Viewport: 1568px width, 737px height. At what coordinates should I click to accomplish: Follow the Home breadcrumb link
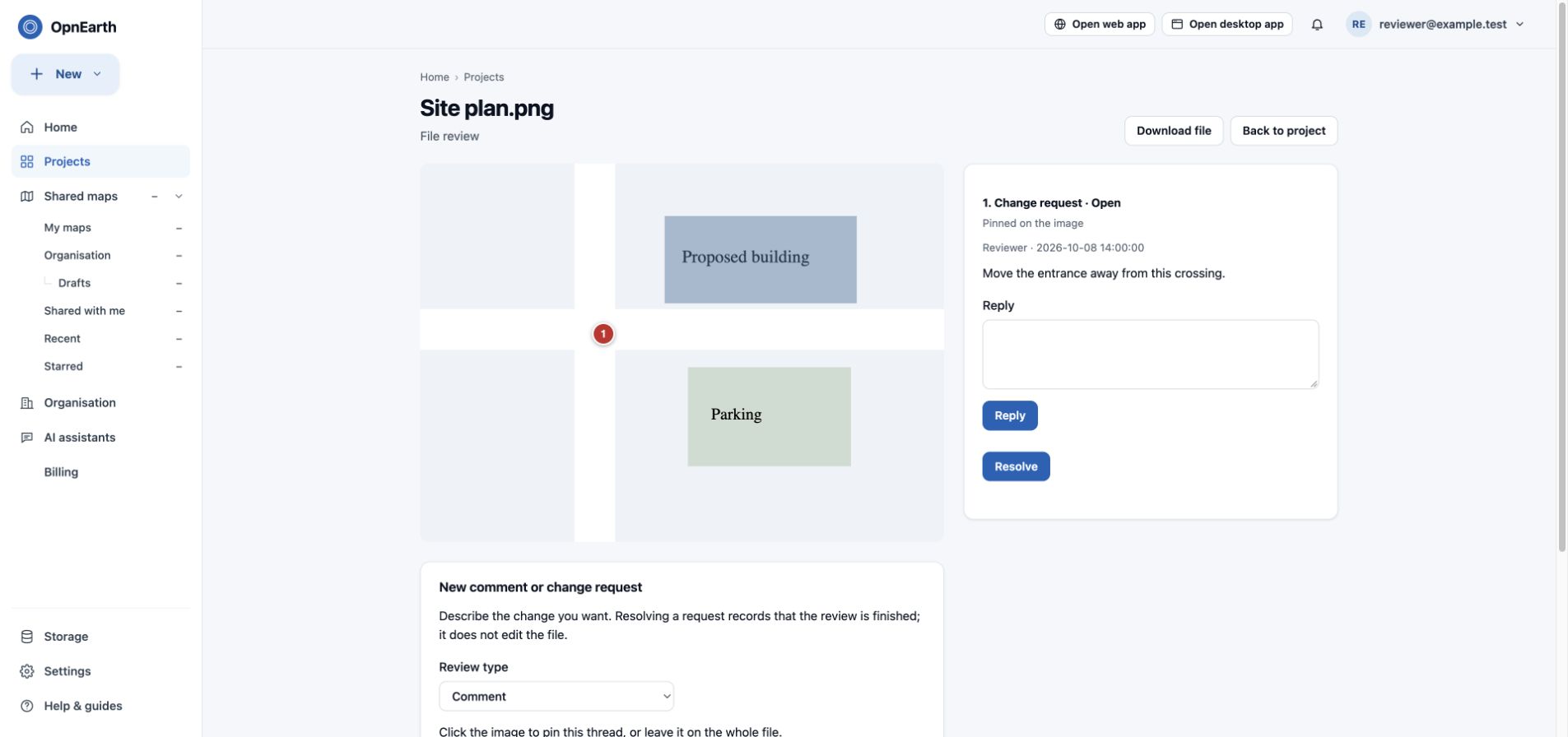pyautogui.click(x=435, y=77)
